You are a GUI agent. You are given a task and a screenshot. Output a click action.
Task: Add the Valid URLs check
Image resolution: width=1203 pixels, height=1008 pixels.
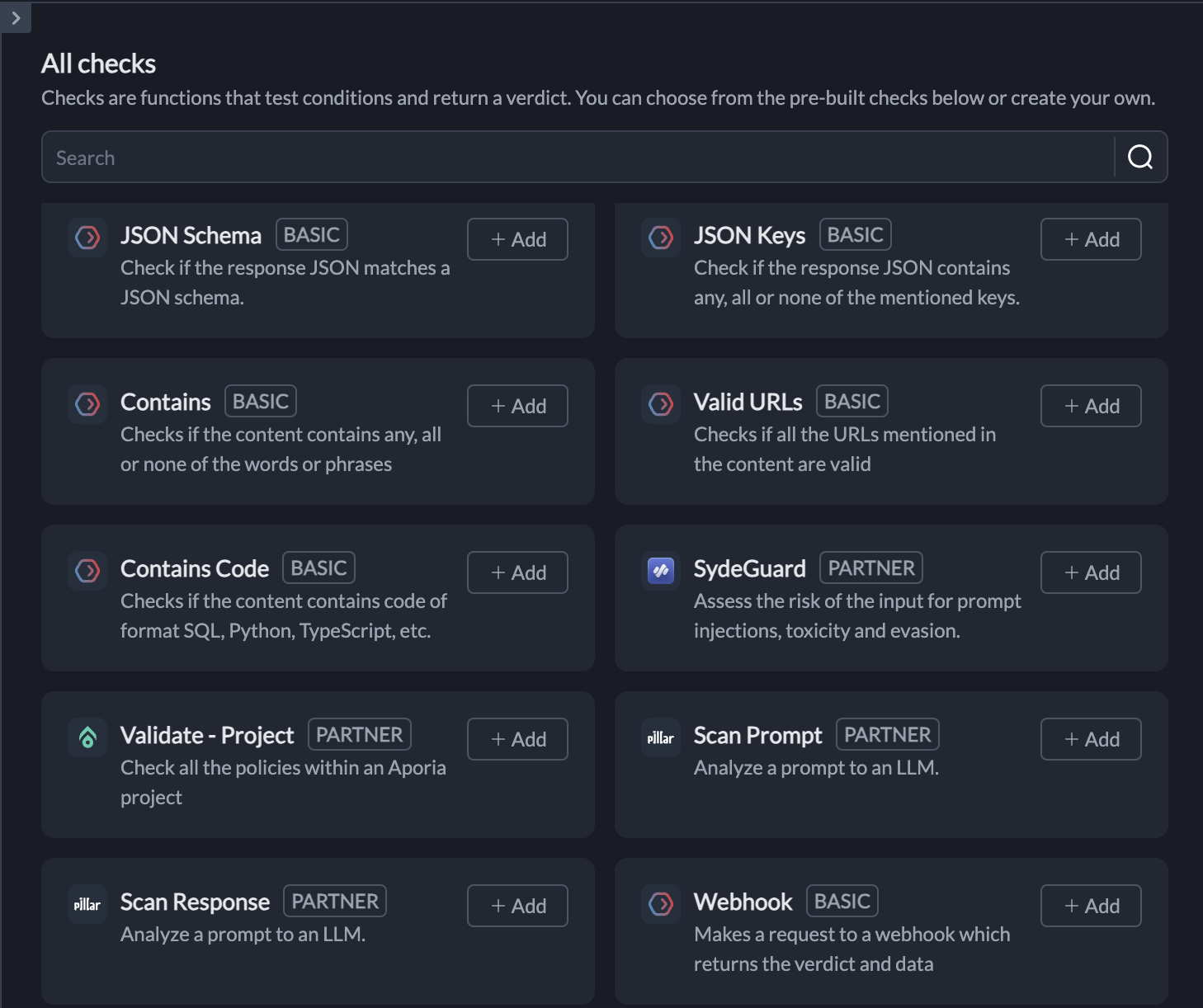click(x=1091, y=406)
